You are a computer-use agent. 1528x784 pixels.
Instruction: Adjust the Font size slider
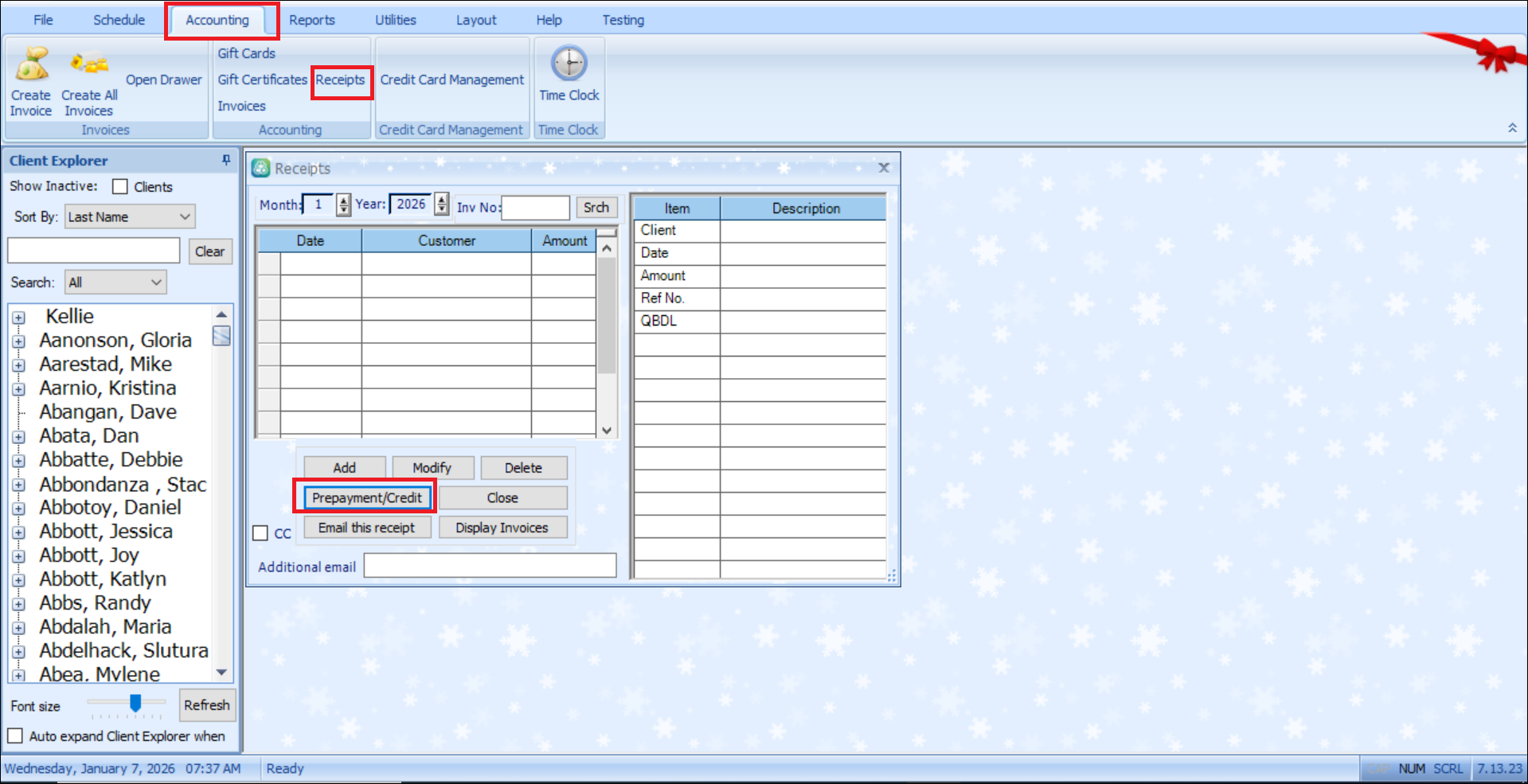coord(135,703)
